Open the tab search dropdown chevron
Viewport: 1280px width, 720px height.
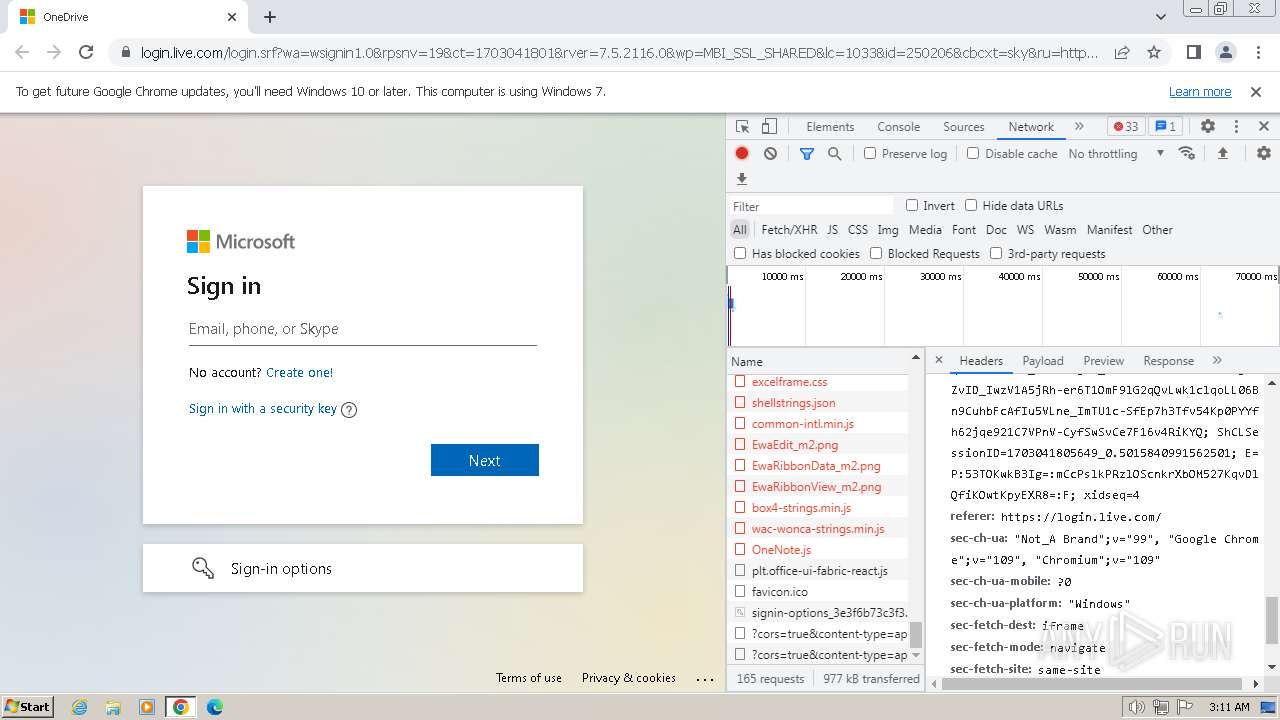[1161, 17]
